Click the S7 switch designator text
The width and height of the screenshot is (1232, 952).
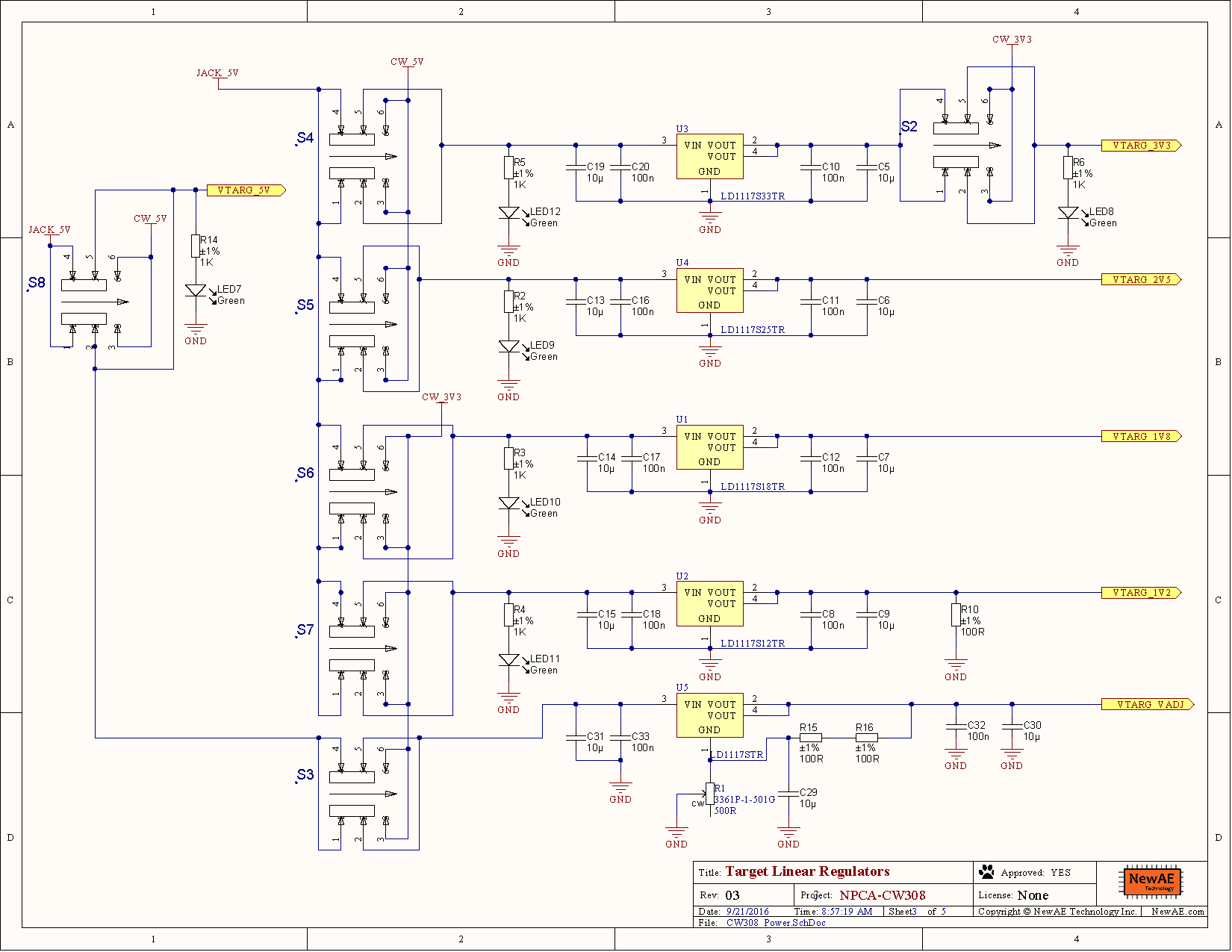pyautogui.click(x=305, y=630)
